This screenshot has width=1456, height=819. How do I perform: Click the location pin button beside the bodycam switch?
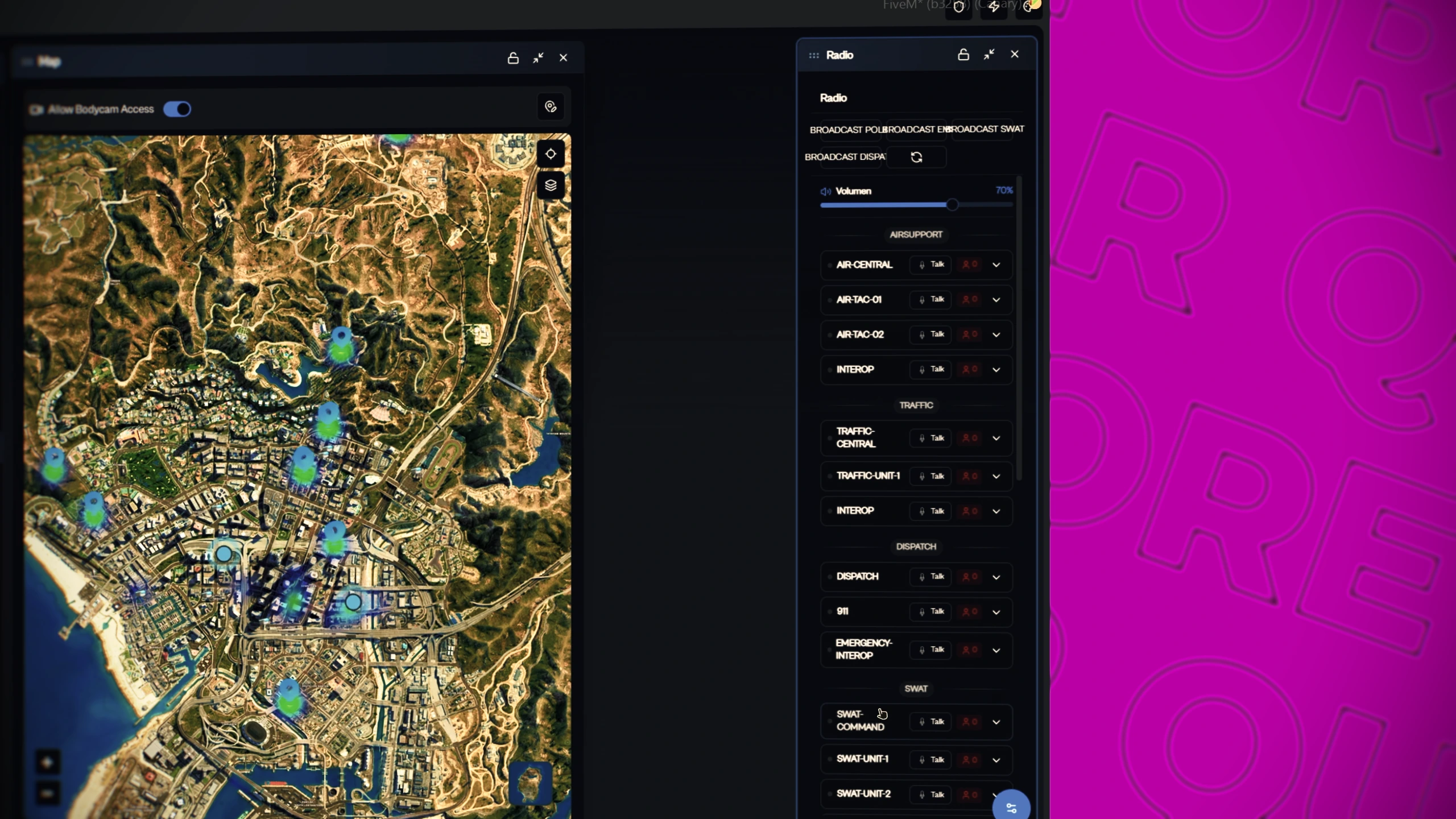tap(551, 107)
